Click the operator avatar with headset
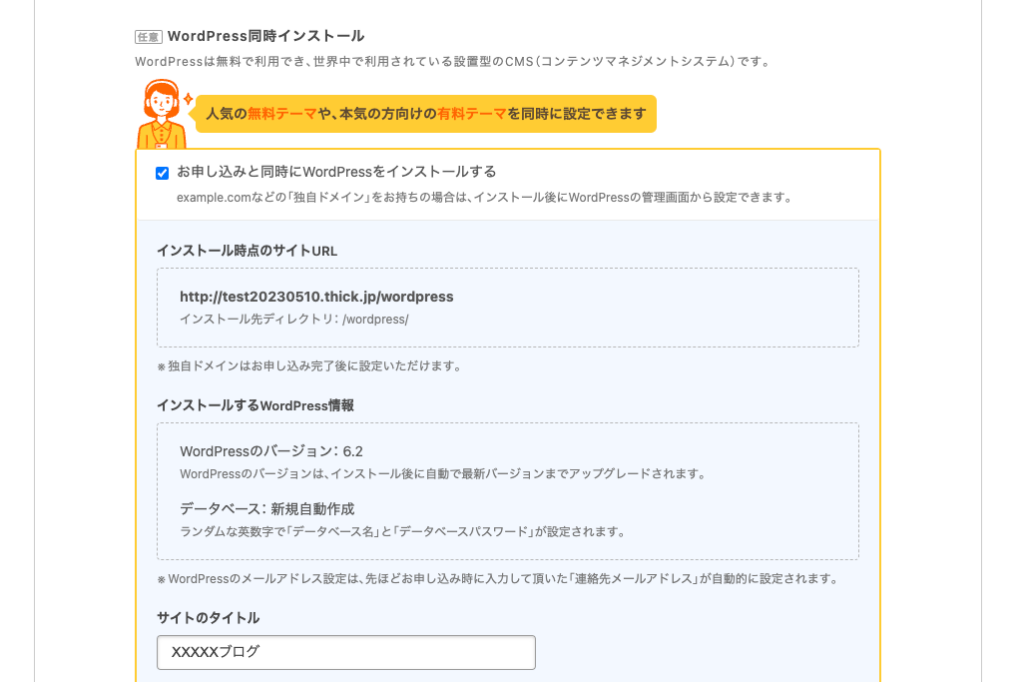This screenshot has height=682, width=1024. tap(160, 114)
